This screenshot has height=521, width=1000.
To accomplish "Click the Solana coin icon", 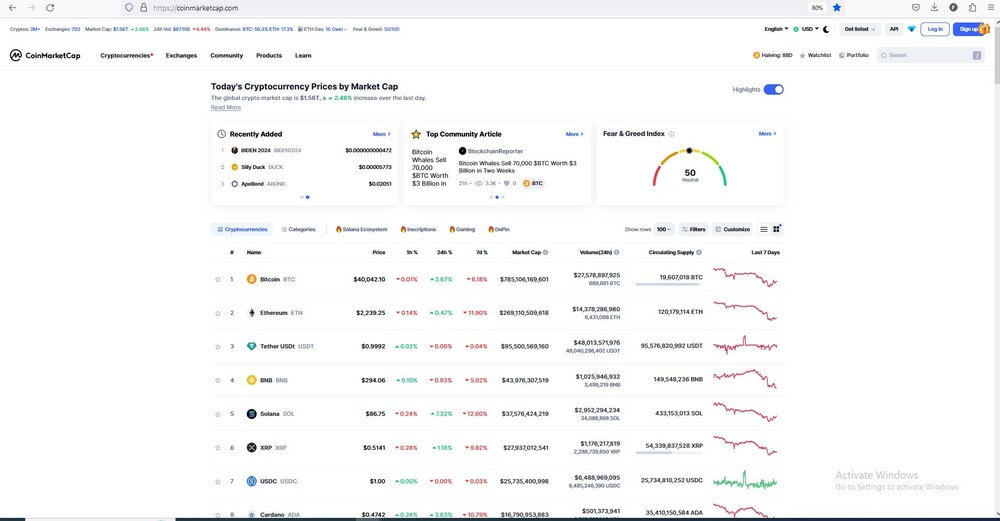I will [251, 414].
